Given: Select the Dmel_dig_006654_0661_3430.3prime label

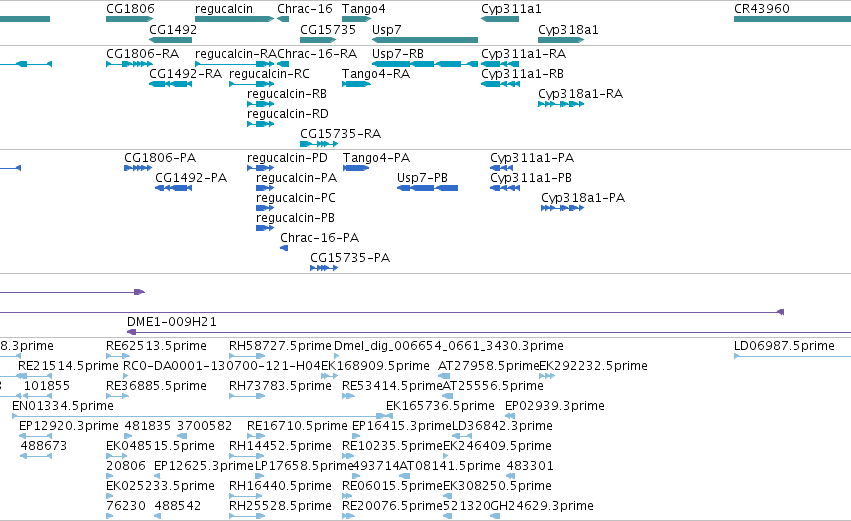Looking at the screenshot, I should (x=449, y=346).
